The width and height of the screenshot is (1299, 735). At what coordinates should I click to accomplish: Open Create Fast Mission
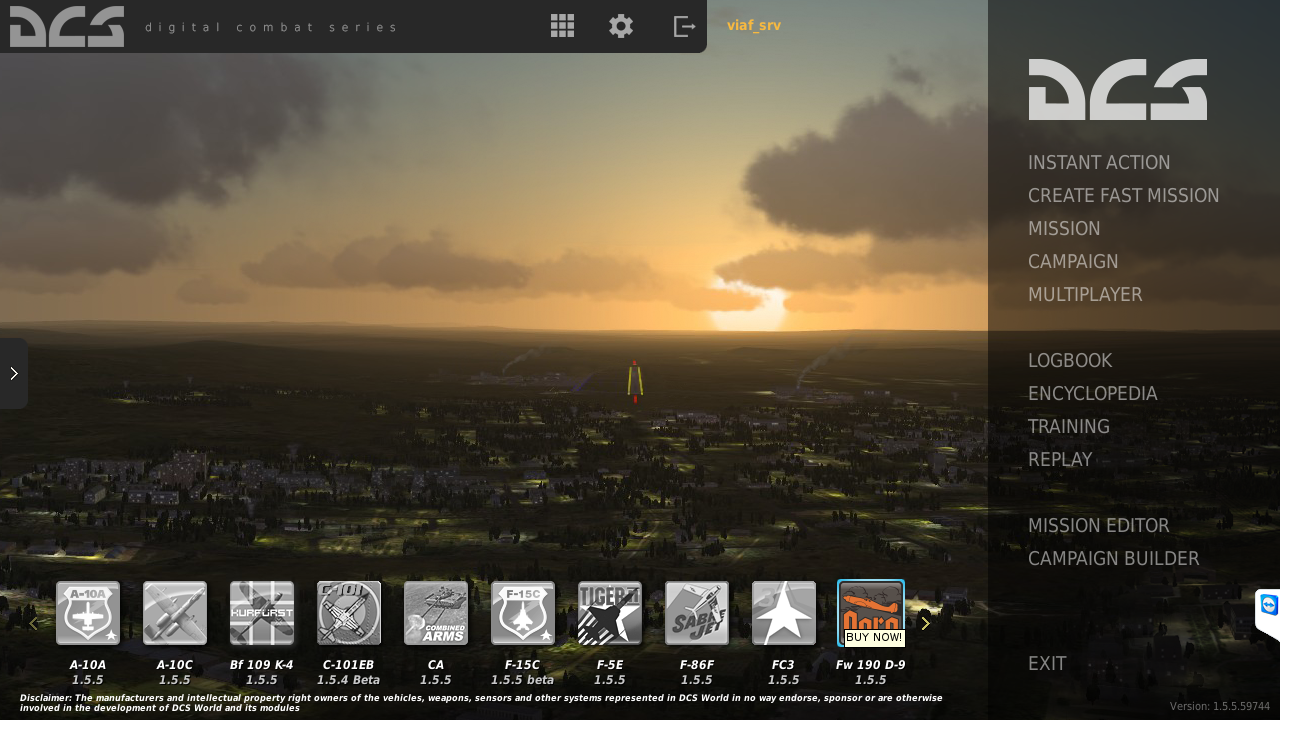click(x=1124, y=196)
